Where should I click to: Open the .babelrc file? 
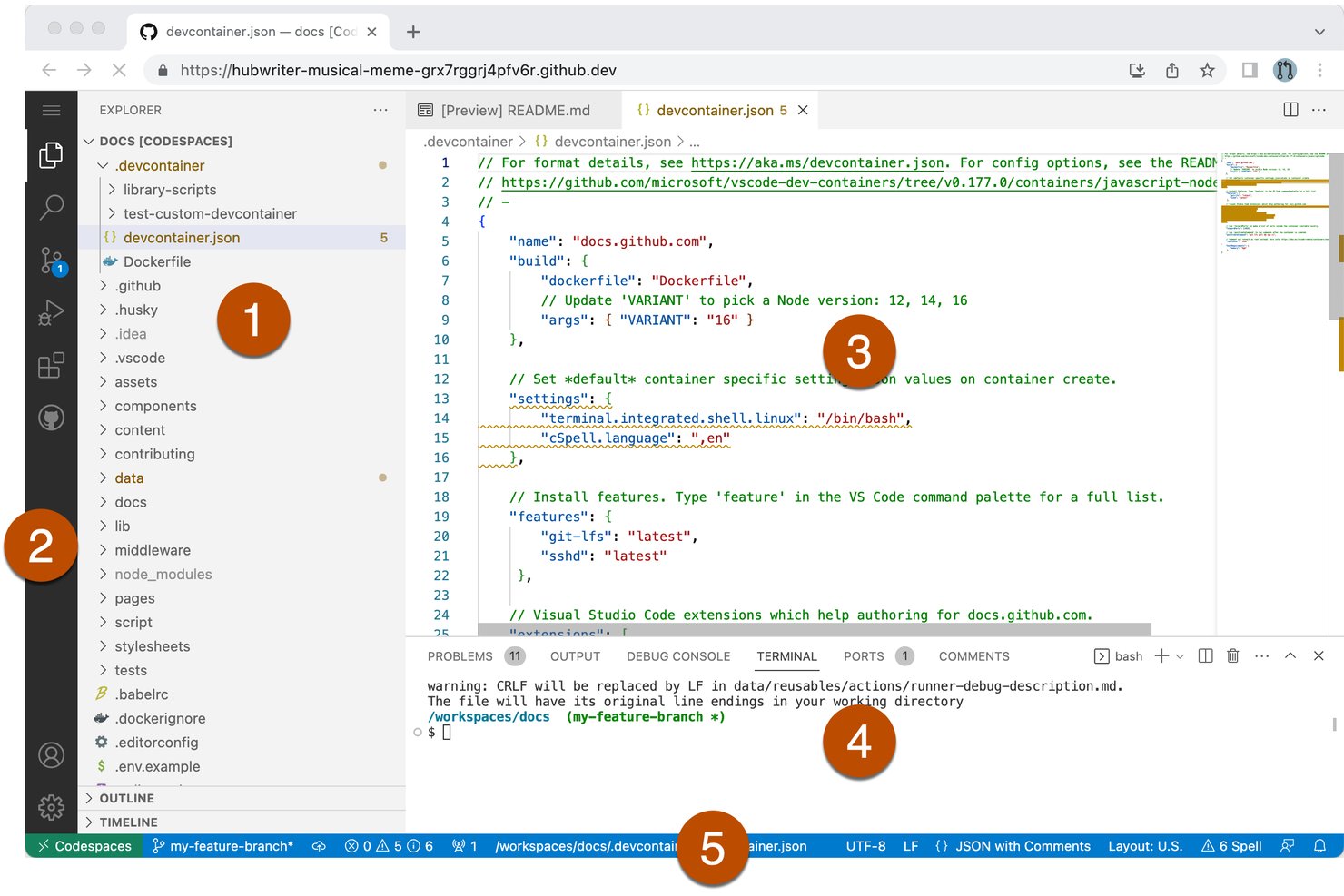[x=242, y=694]
